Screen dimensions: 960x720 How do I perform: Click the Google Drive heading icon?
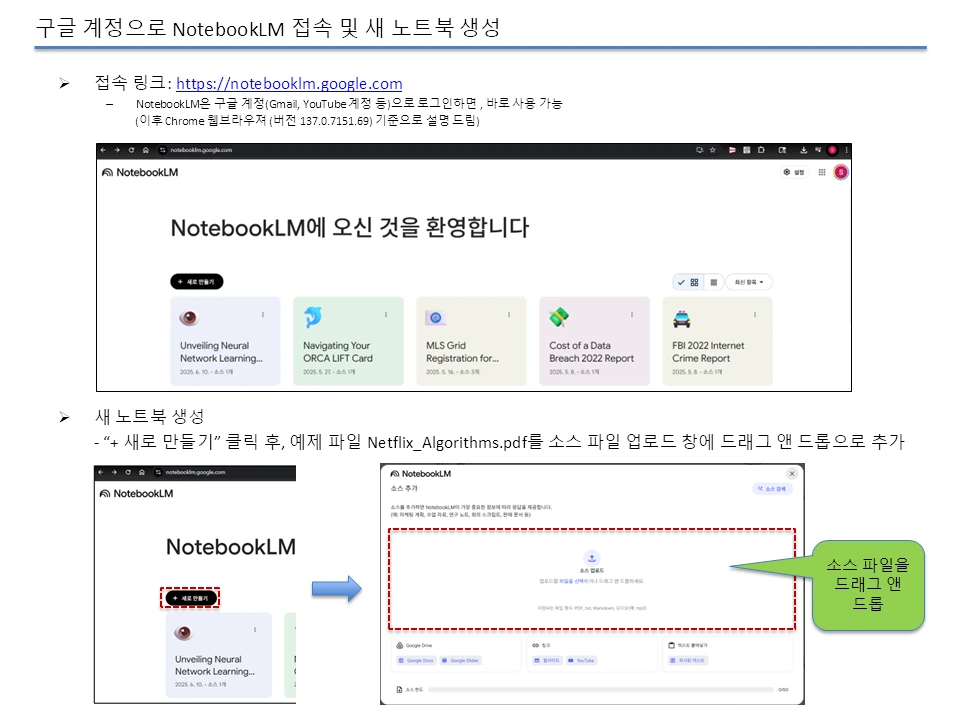[399, 645]
